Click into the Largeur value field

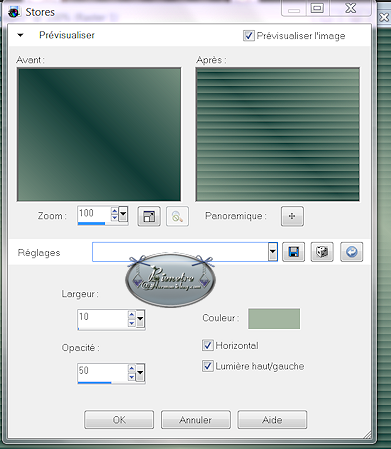click(102, 318)
